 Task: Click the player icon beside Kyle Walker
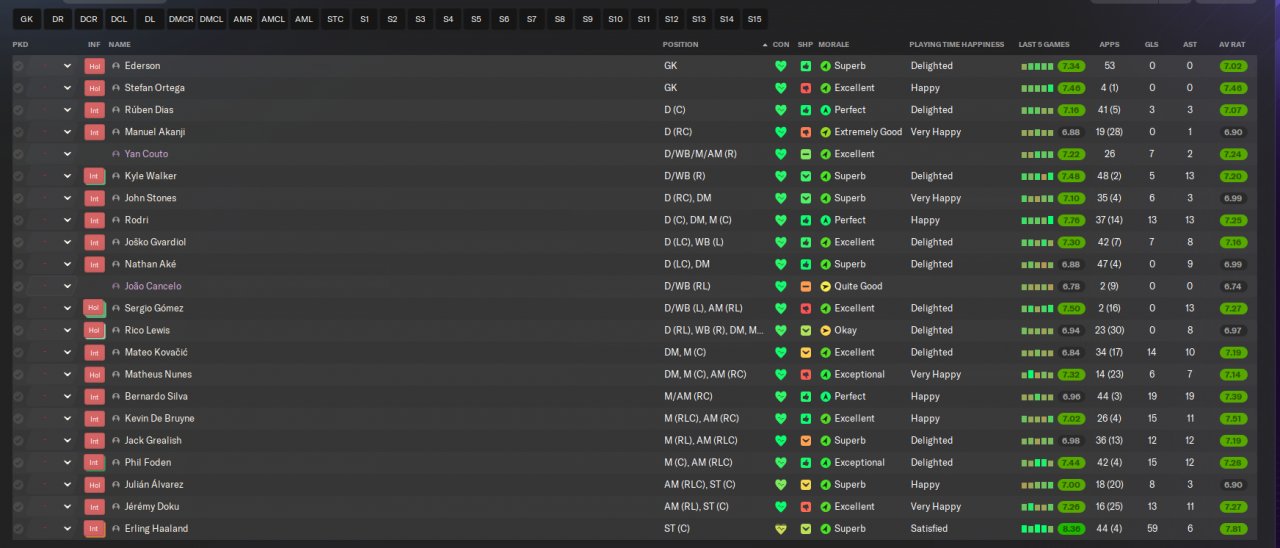(x=116, y=176)
